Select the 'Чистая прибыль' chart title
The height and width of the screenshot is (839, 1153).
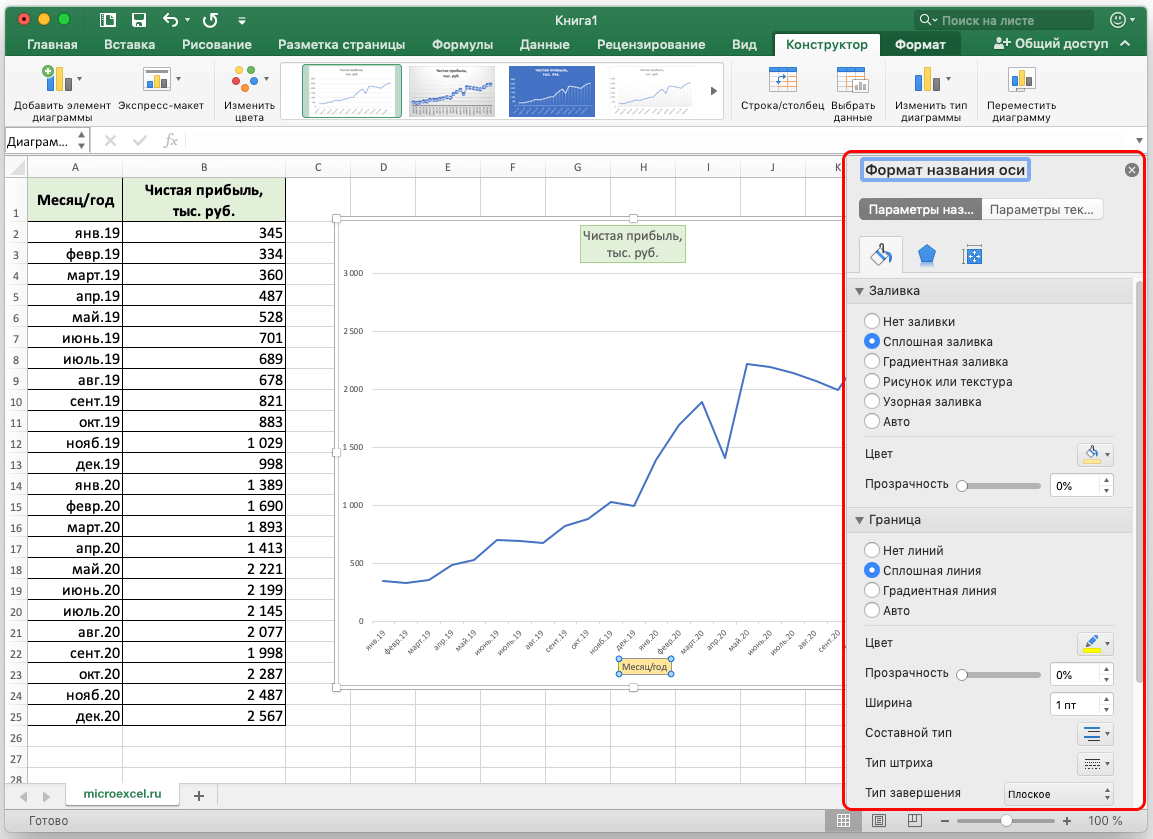click(x=632, y=244)
